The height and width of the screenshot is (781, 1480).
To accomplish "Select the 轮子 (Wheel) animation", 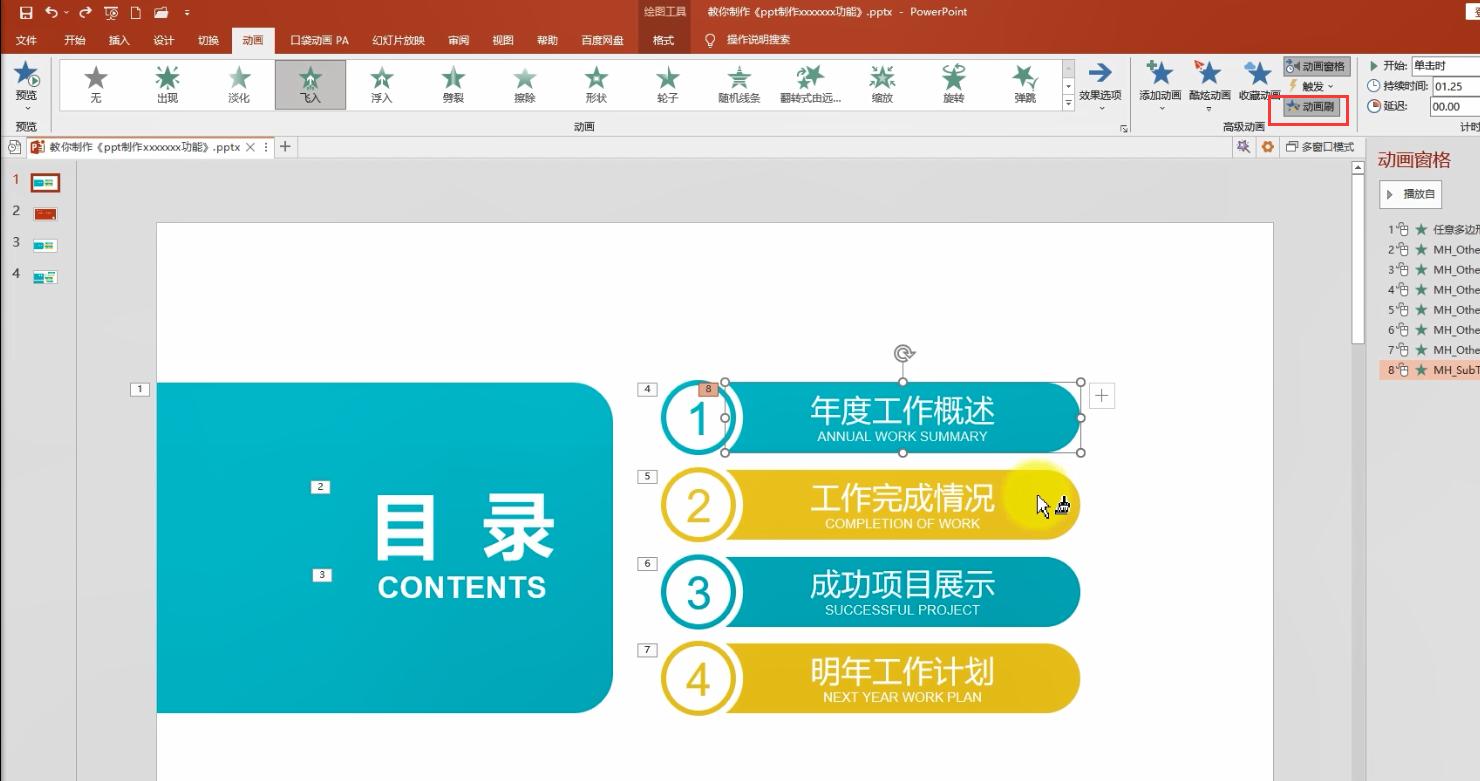I will tap(667, 84).
